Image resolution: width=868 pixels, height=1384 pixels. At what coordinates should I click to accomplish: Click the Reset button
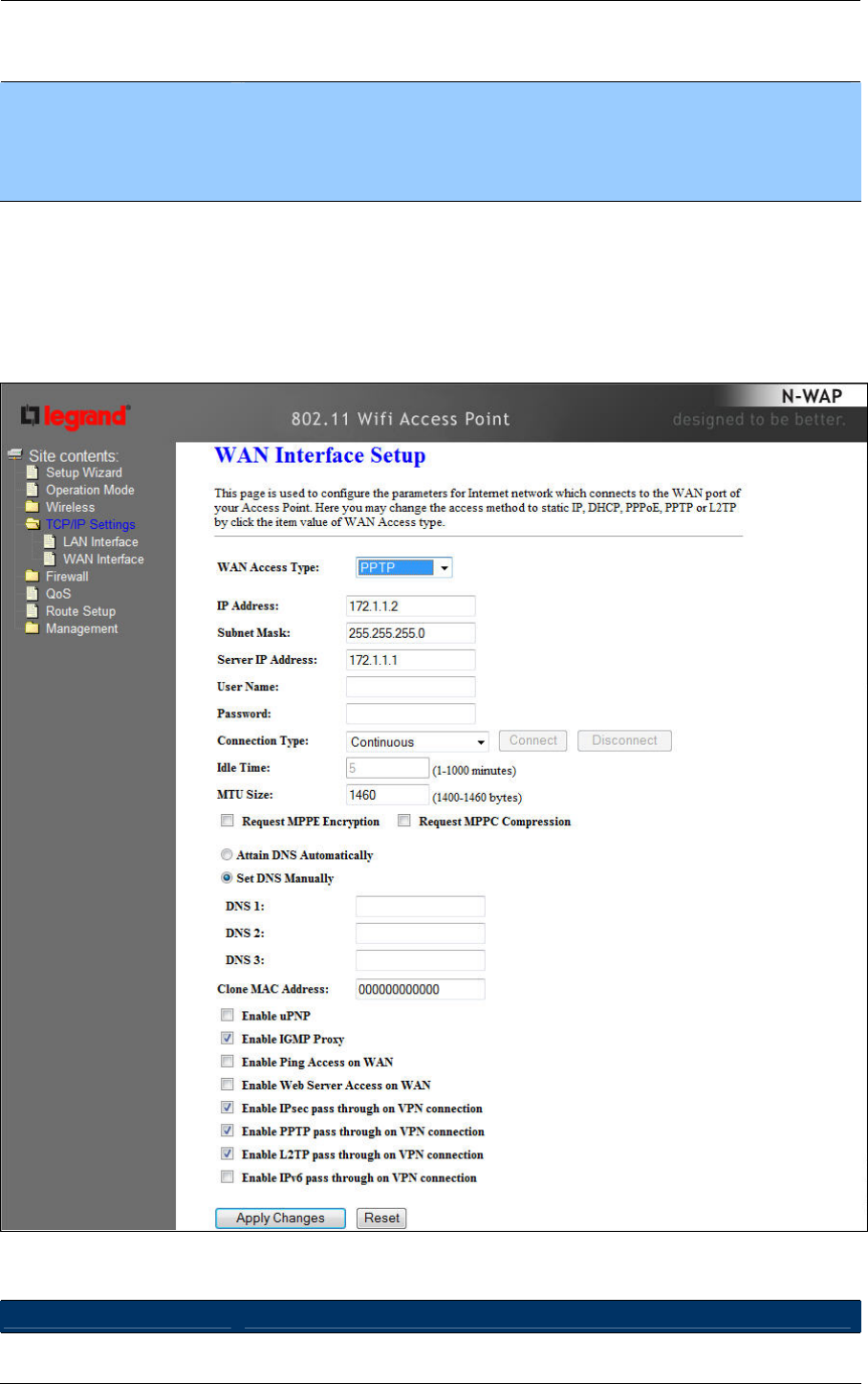tap(382, 1218)
